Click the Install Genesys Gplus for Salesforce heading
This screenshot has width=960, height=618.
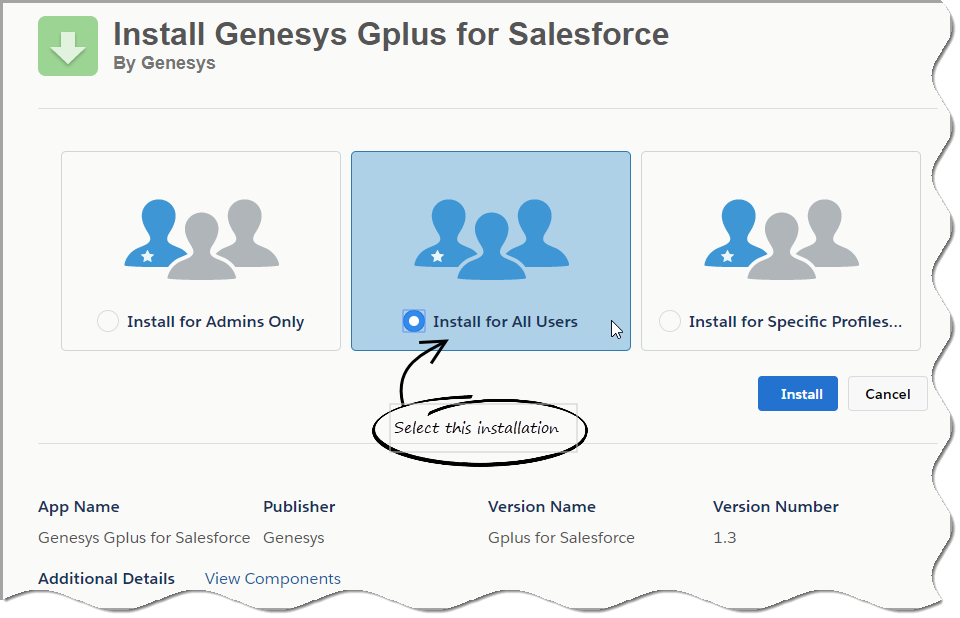(x=391, y=34)
